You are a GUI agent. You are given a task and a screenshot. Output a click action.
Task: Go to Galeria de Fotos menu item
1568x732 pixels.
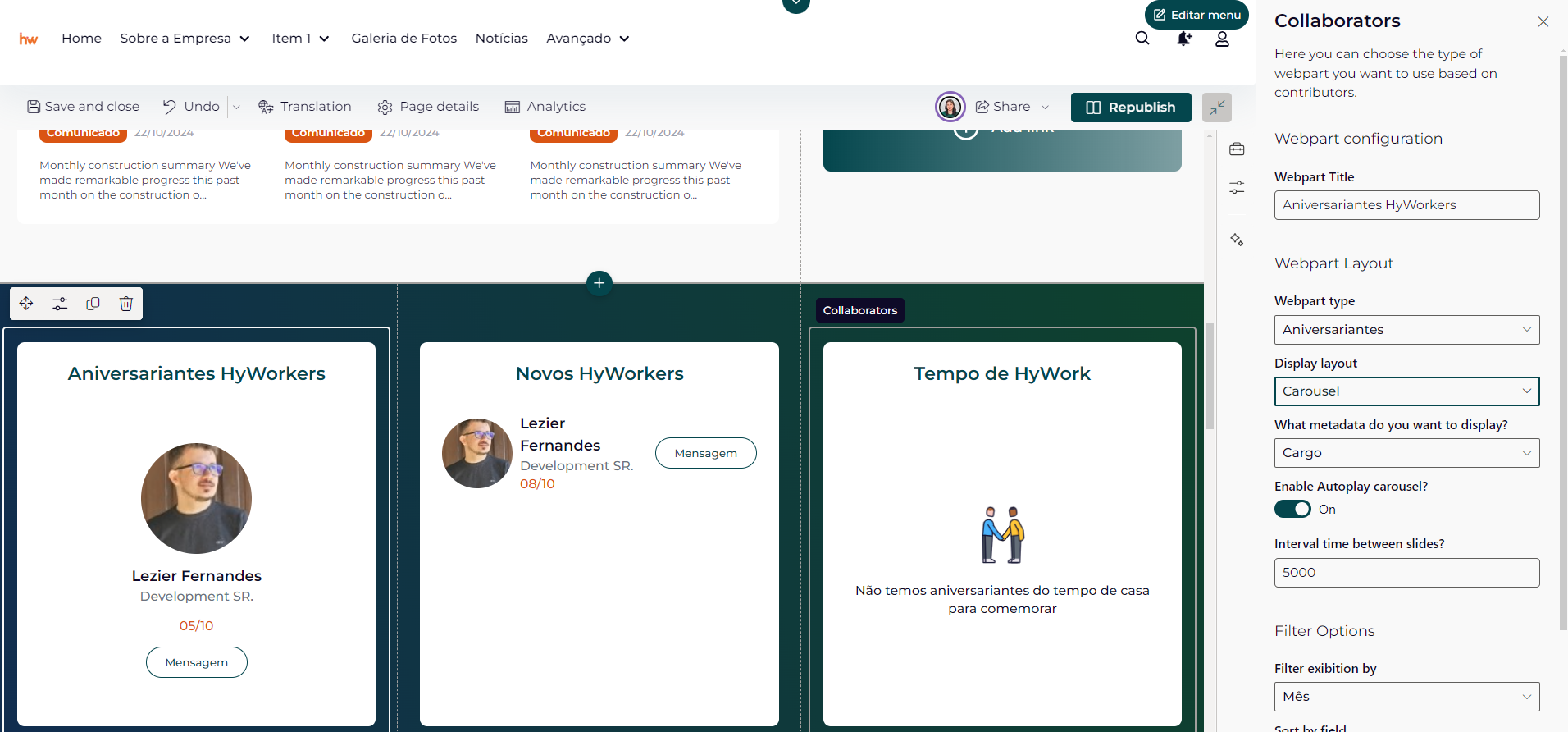click(403, 39)
